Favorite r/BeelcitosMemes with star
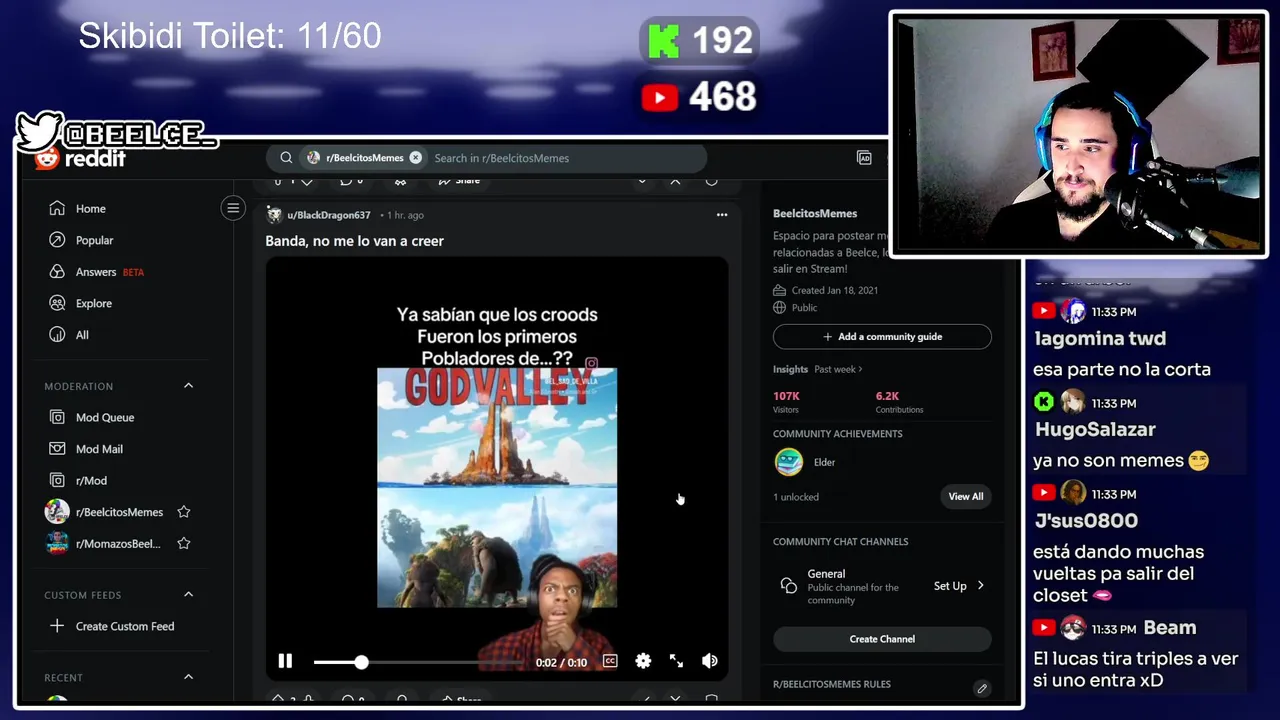The height and width of the screenshot is (720, 1280). click(184, 512)
